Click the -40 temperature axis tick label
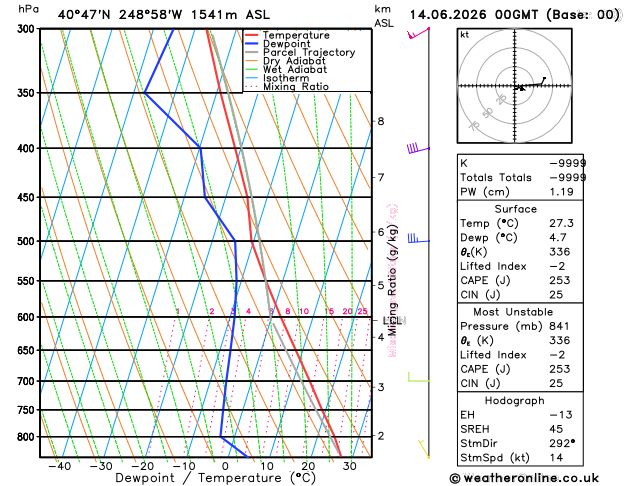This screenshot has width=629, height=486. (59, 466)
